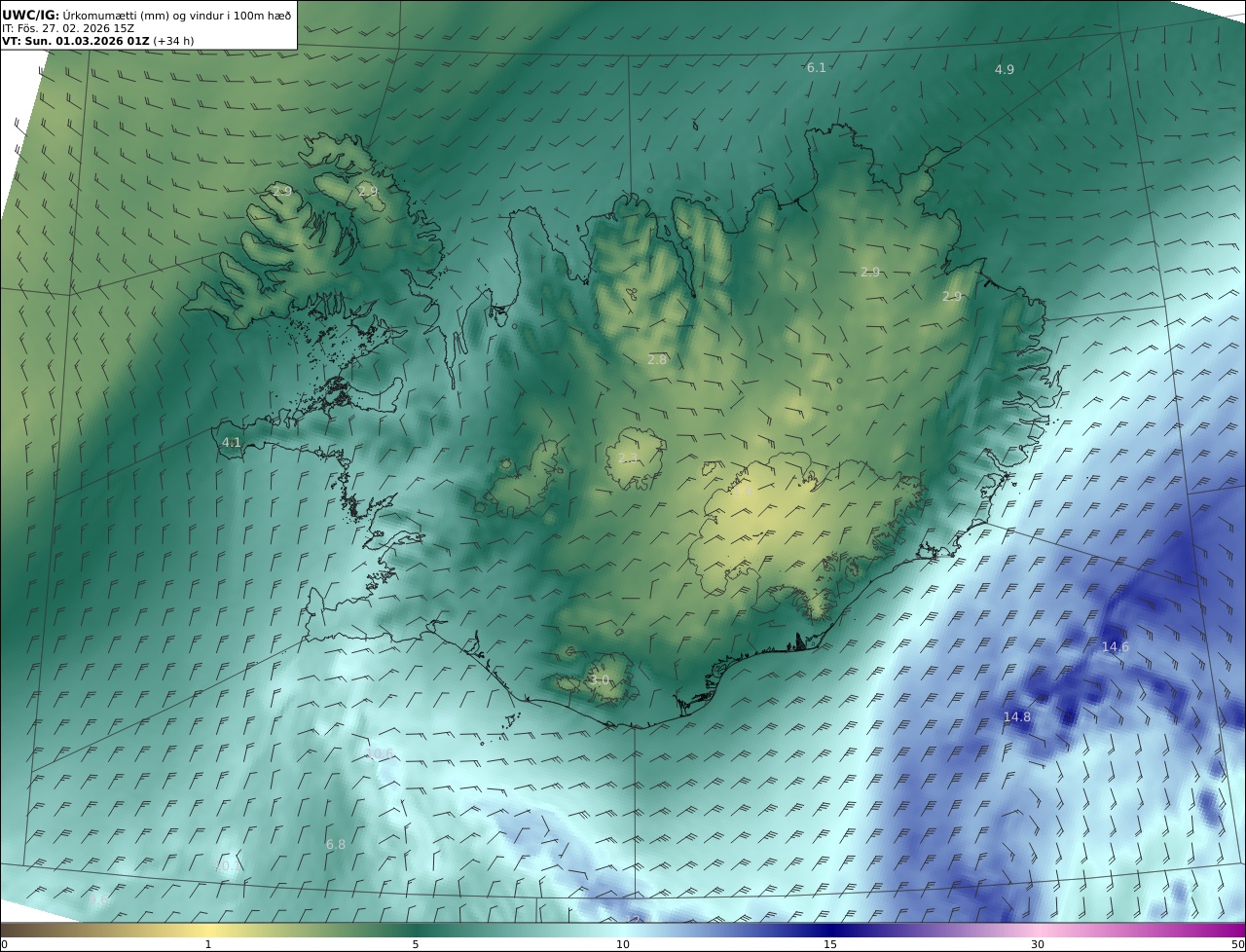Click the title 'Úrkomumætti (mm) og vindur i 100m hæð'
The width and height of the screenshot is (1246, 952).
click(176, 15)
